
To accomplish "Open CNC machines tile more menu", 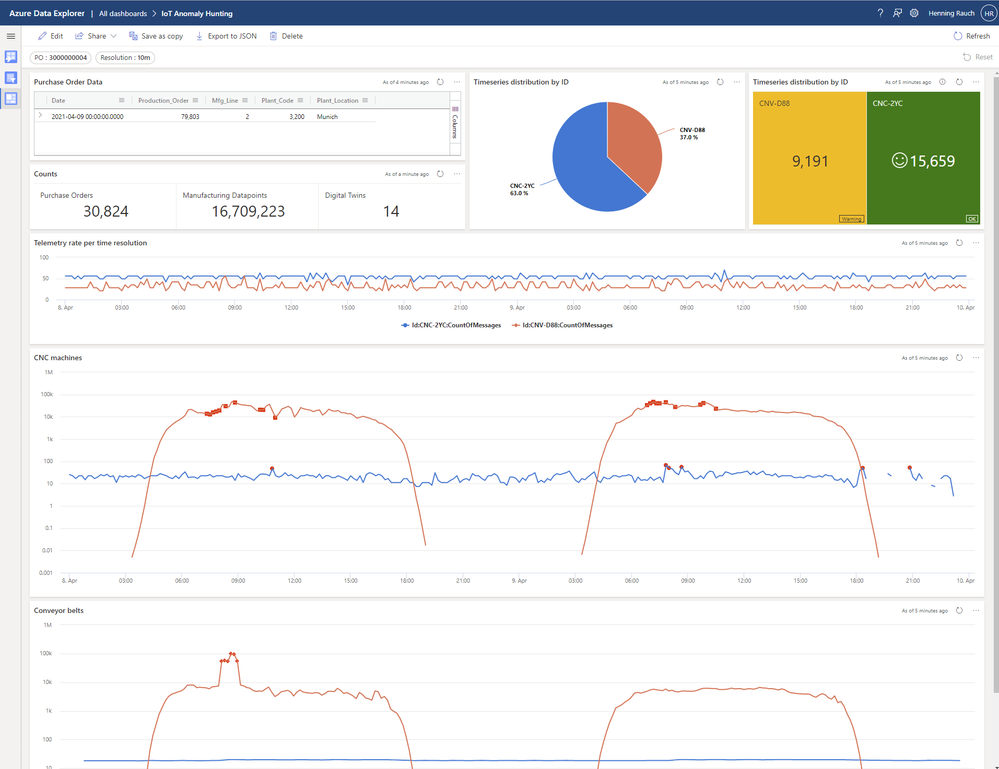I will point(975,358).
